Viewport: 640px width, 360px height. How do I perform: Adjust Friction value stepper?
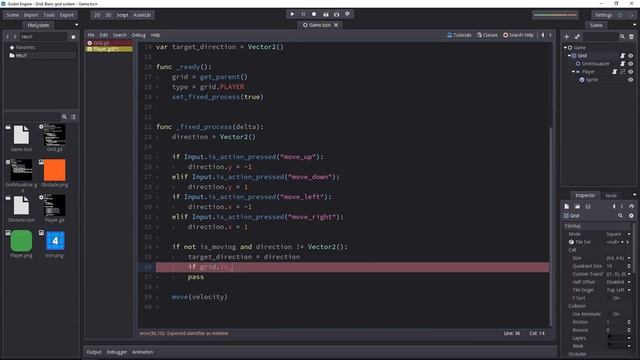tap(629, 322)
